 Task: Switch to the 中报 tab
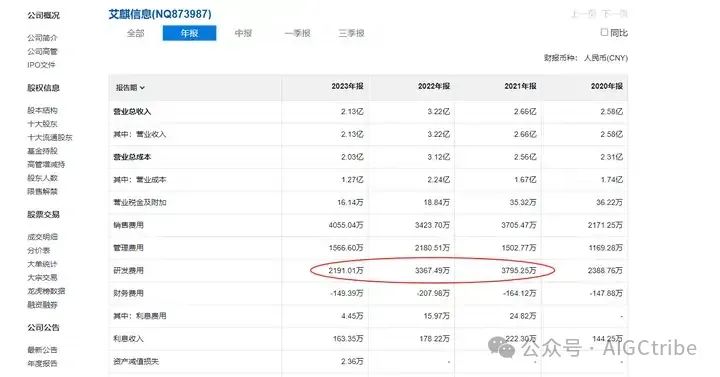click(243, 33)
